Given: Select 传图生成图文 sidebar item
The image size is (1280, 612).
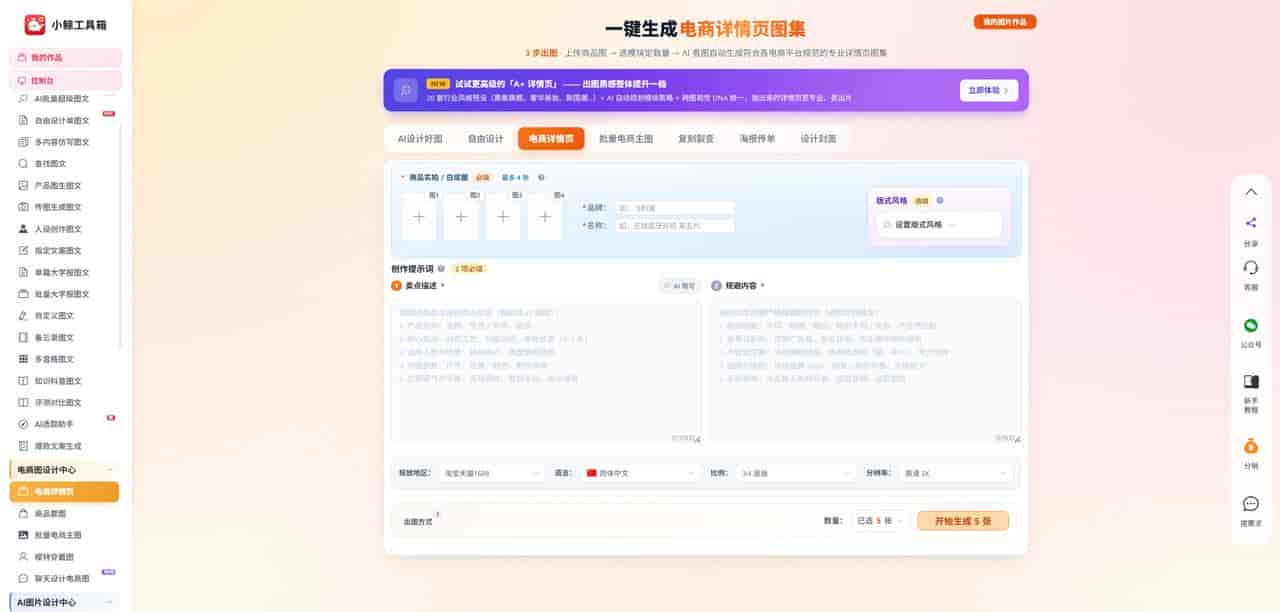Looking at the screenshot, I should 64,207.
